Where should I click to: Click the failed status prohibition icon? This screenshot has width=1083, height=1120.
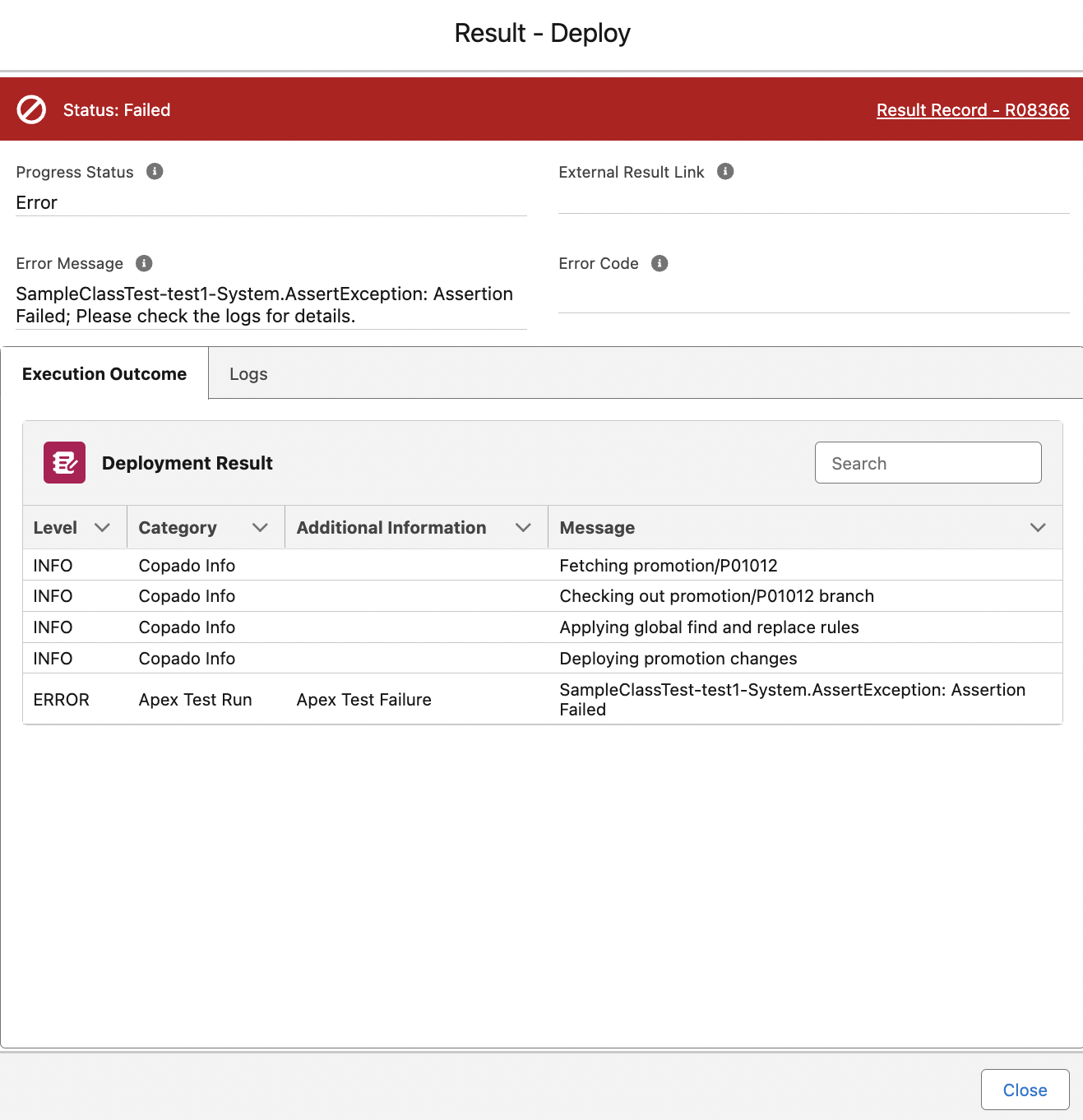click(32, 109)
